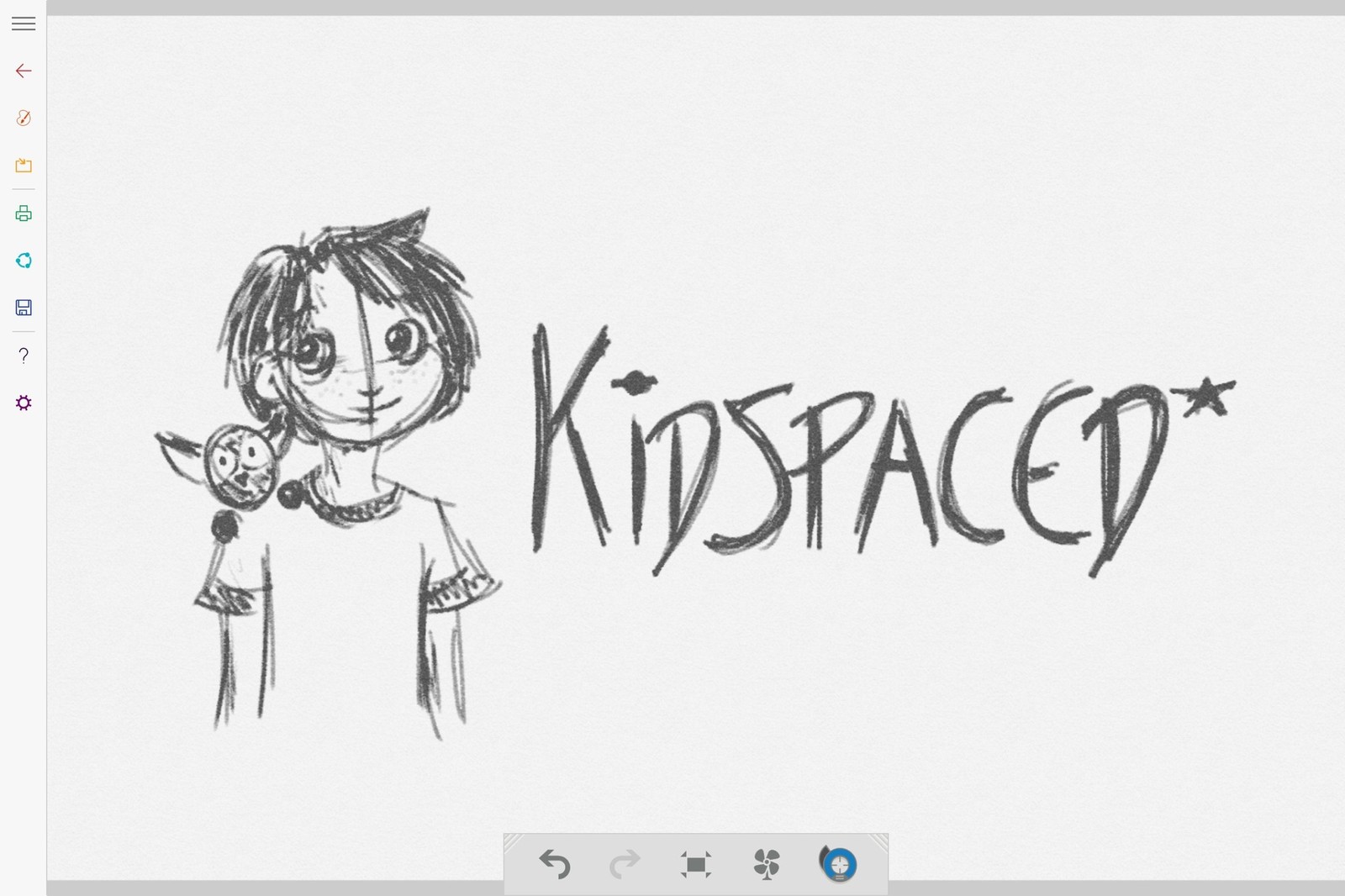
Task: Open the three-line main menu
Action: coord(23,23)
